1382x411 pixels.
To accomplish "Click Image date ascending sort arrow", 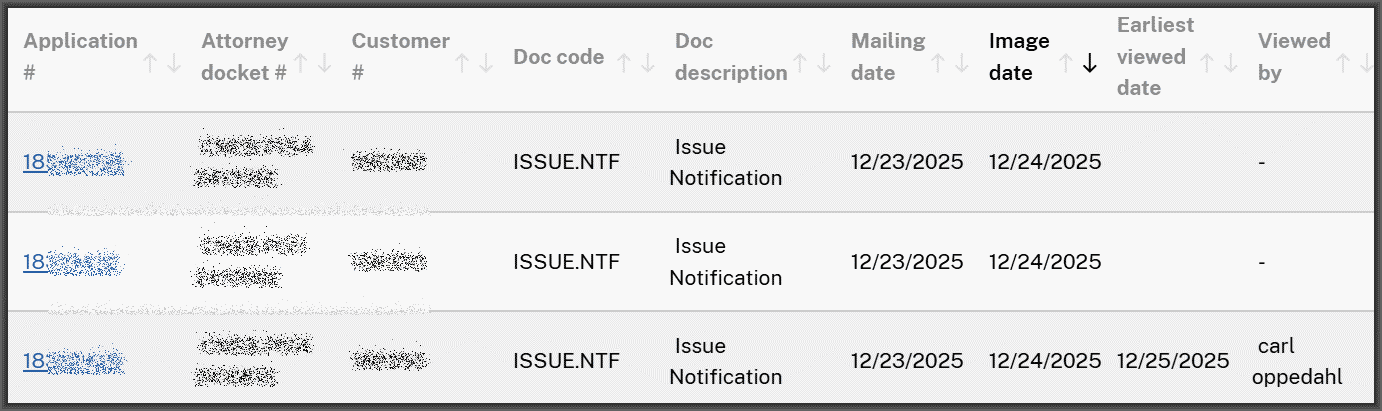I will coord(1067,64).
